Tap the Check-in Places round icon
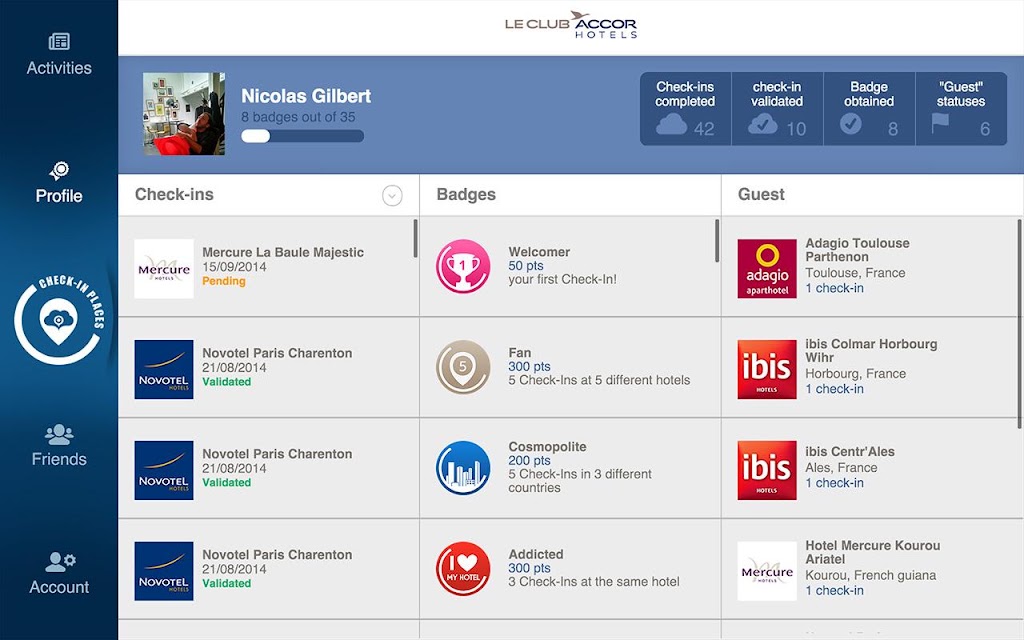1024x640 pixels. tap(59, 320)
